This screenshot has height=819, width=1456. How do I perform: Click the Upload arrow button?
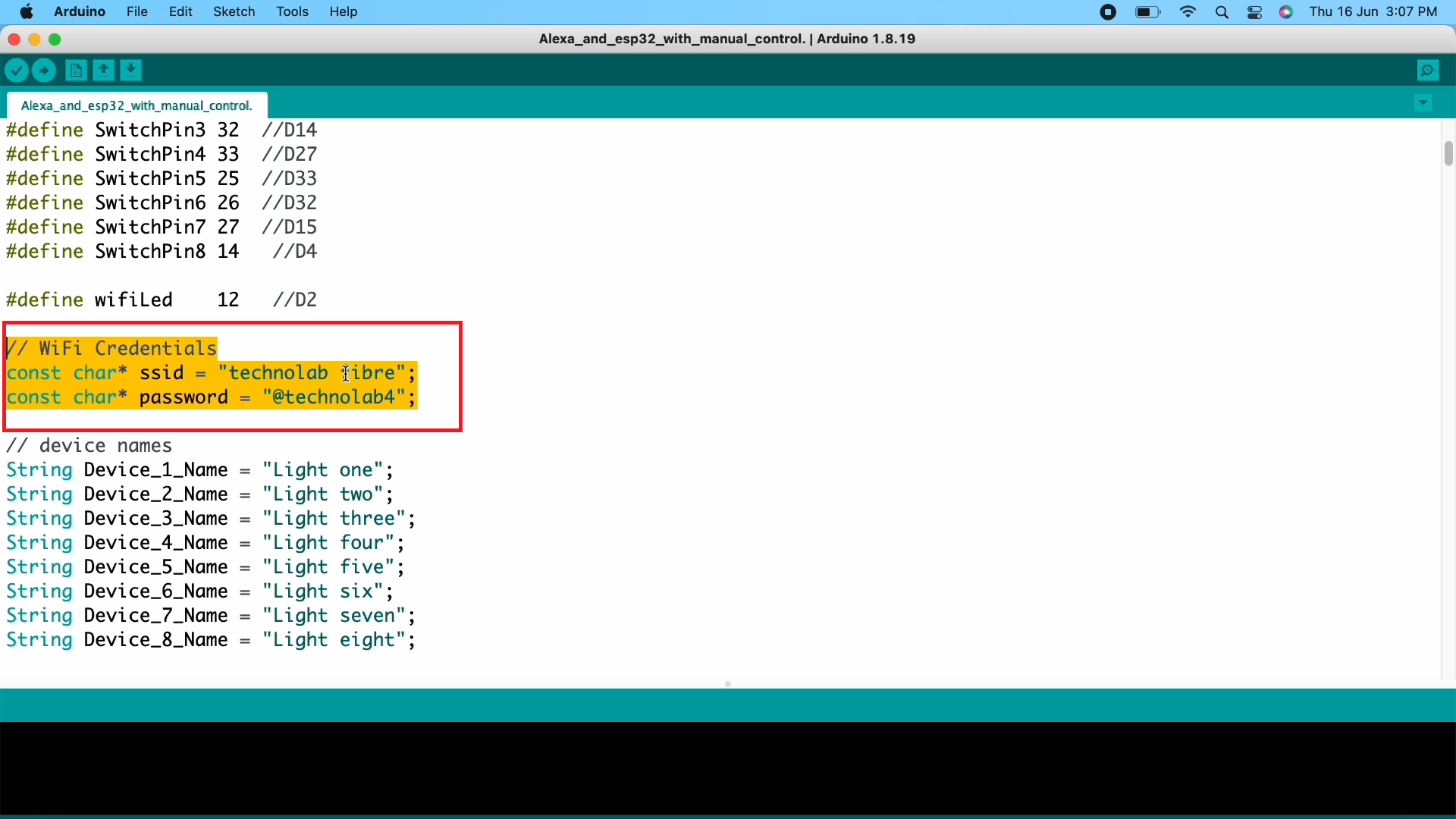(45, 71)
